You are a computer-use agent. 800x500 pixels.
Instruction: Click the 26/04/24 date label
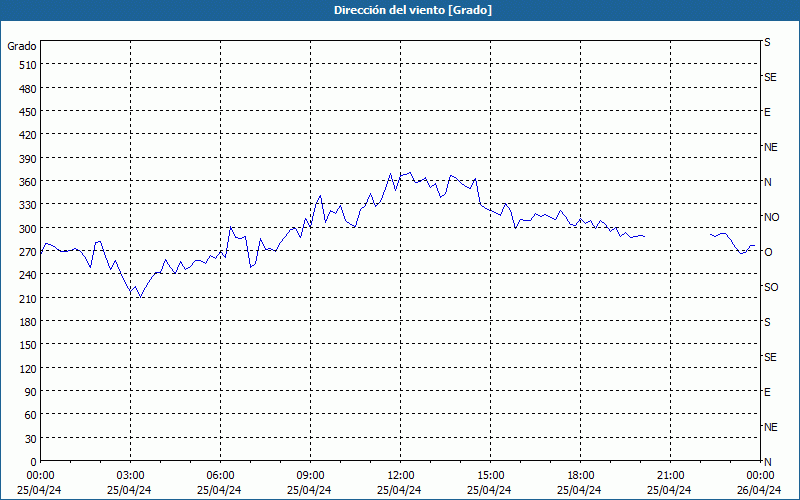click(759, 490)
